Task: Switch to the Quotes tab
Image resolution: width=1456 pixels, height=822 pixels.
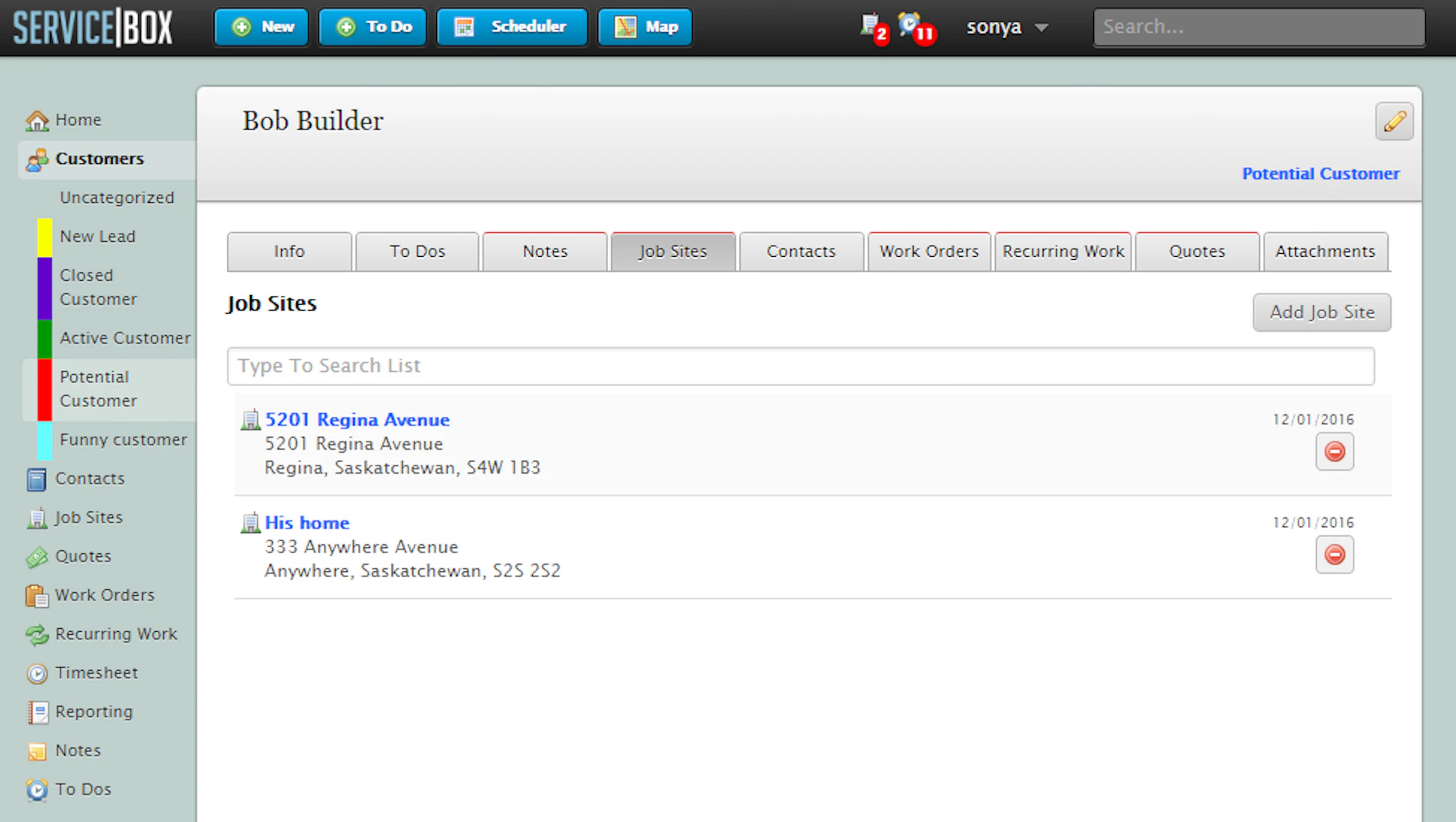Action: point(1197,252)
